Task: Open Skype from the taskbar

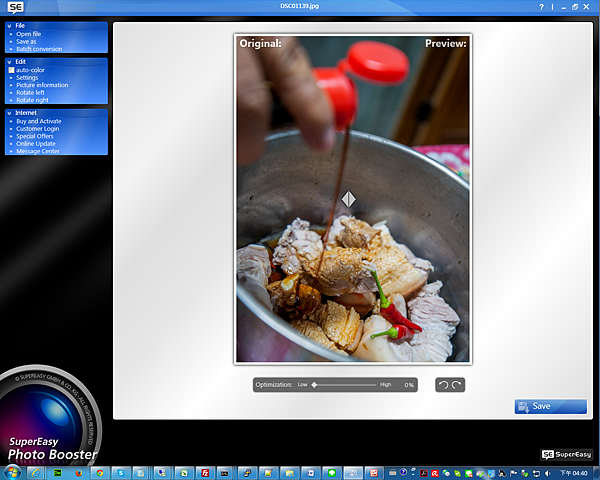Action: coord(121,473)
